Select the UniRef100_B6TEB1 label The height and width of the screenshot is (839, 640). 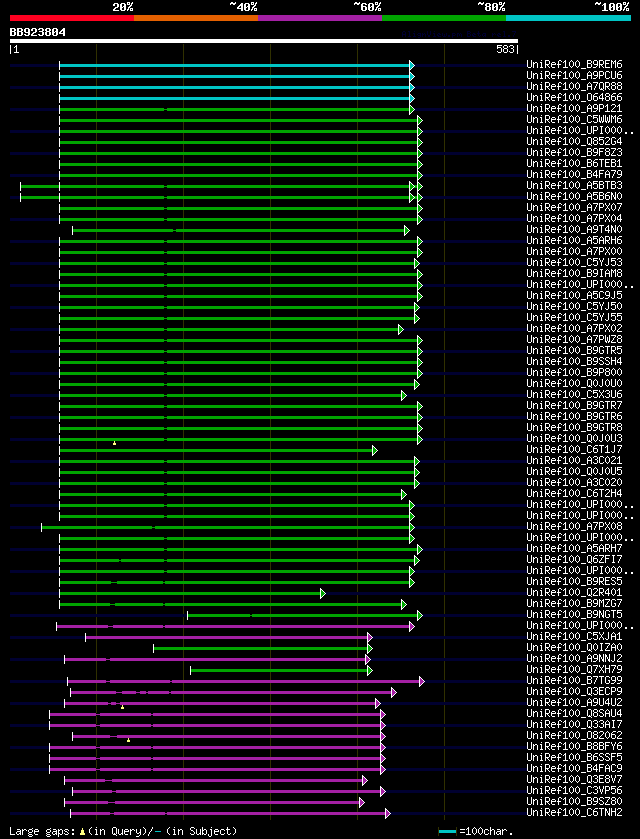[574, 164]
